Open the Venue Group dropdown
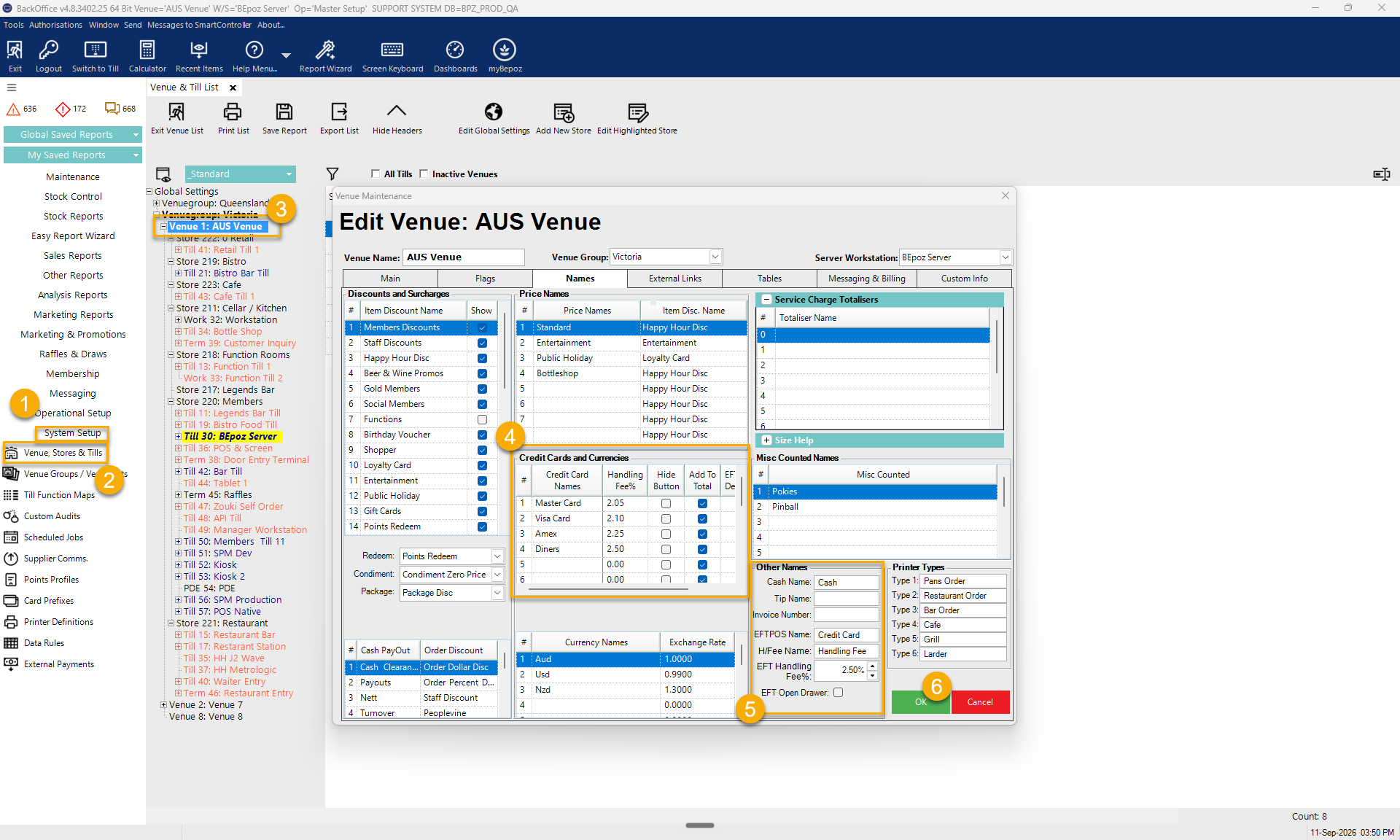1400x840 pixels. click(x=715, y=257)
